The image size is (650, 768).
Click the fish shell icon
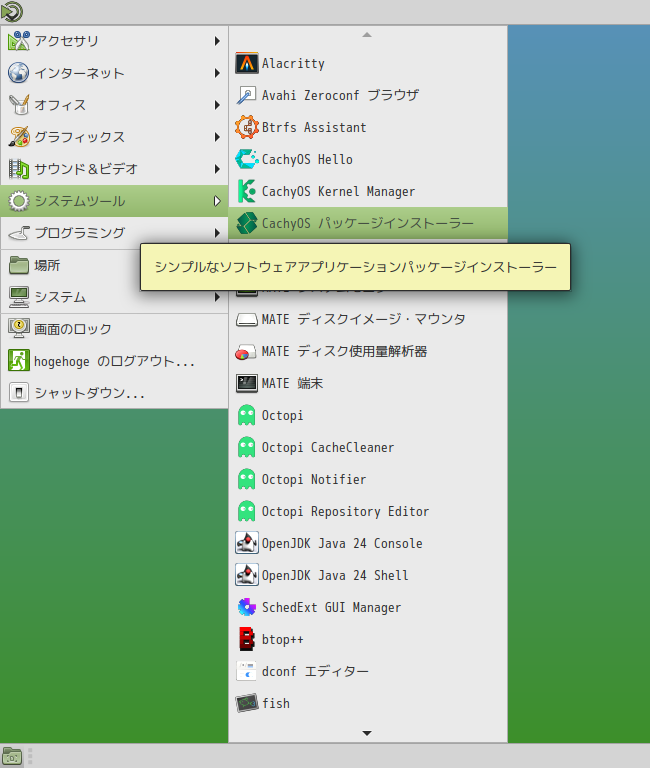point(246,703)
